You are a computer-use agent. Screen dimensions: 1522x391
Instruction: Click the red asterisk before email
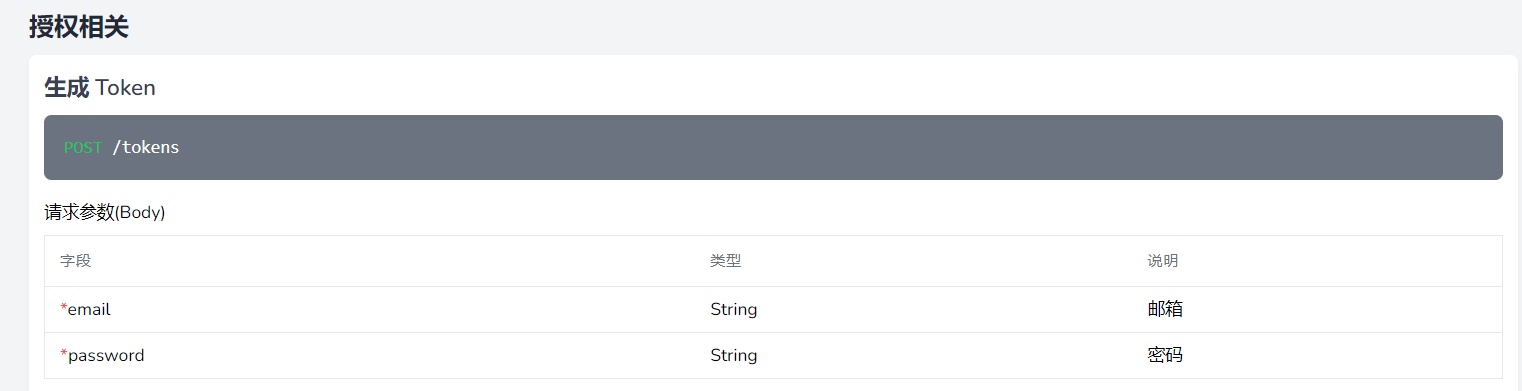[64, 308]
